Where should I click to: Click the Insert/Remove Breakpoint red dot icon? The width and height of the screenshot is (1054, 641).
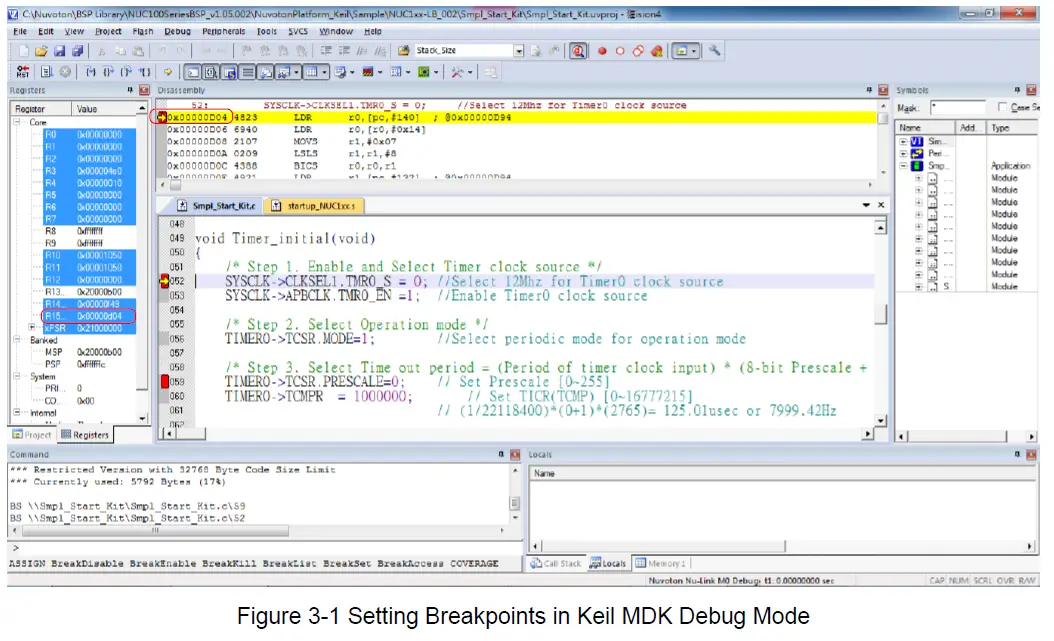pos(603,50)
